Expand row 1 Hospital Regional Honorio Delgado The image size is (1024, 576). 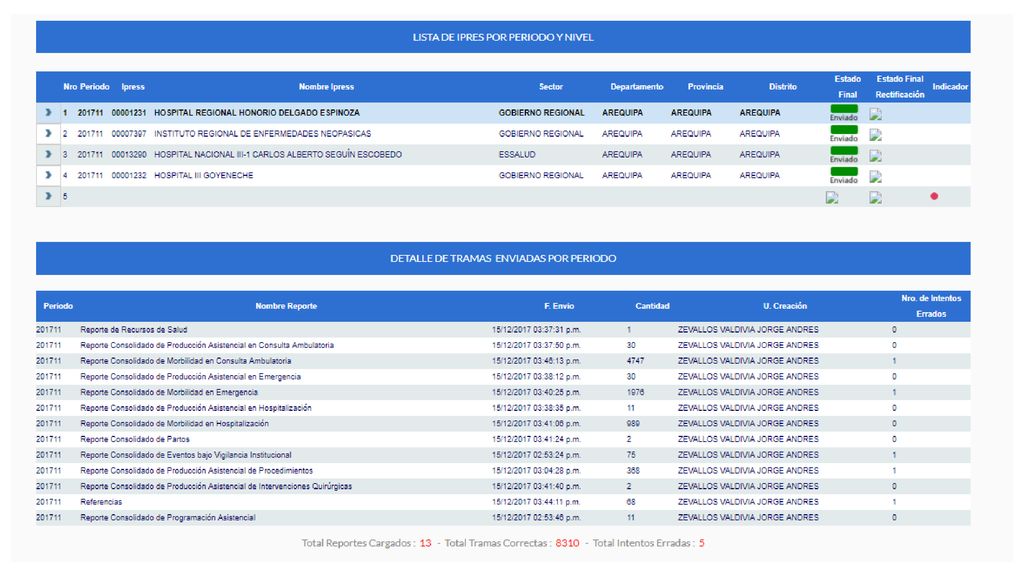48,112
